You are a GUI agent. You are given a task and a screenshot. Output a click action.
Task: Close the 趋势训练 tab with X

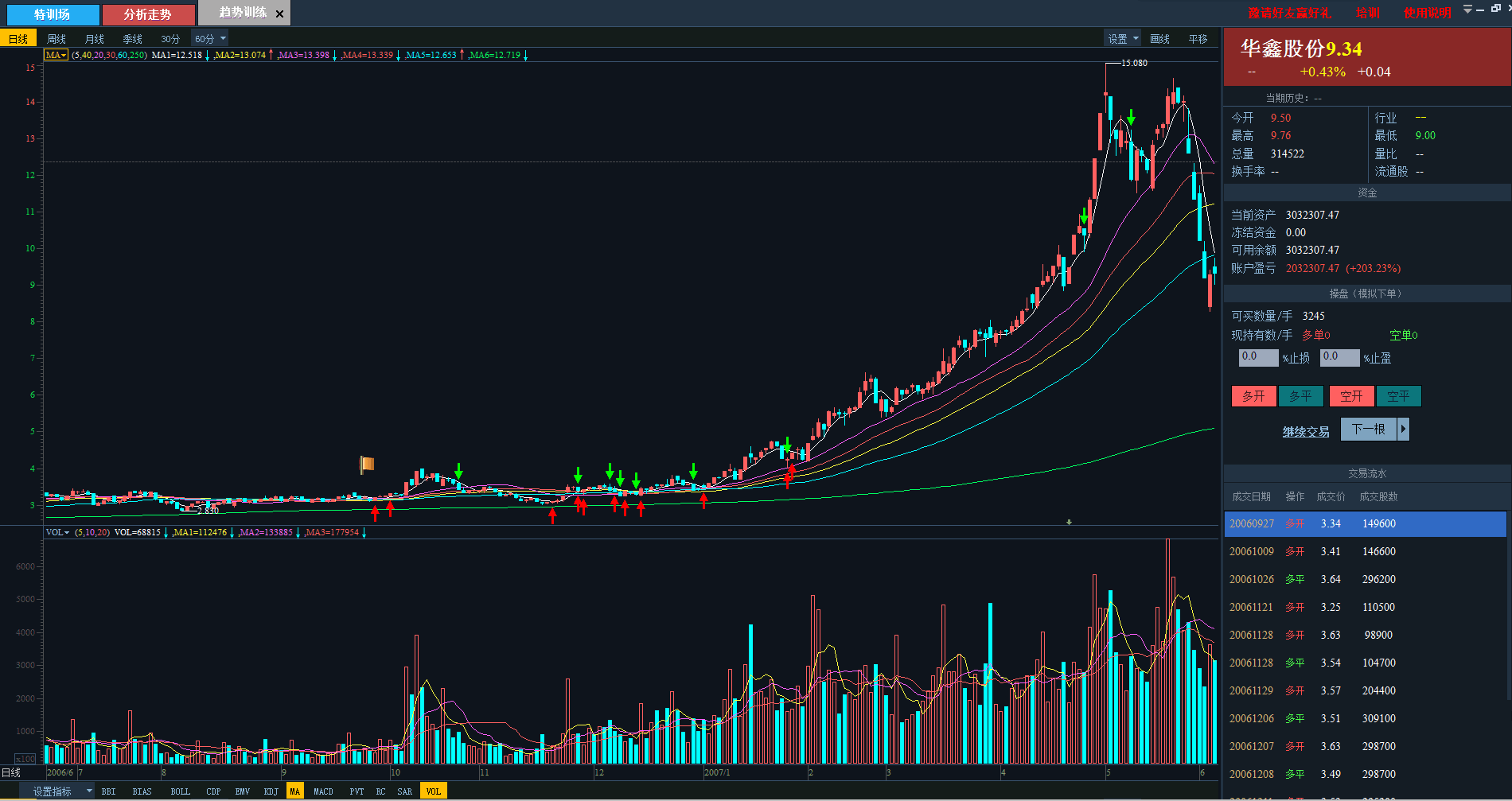[279, 14]
